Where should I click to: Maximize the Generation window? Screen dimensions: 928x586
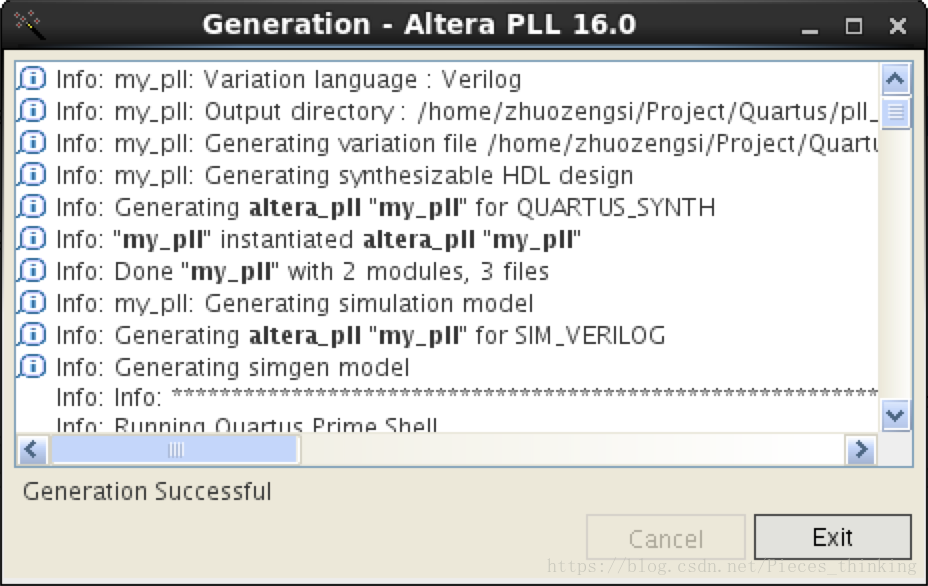pyautogui.click(x=853, y=26)
